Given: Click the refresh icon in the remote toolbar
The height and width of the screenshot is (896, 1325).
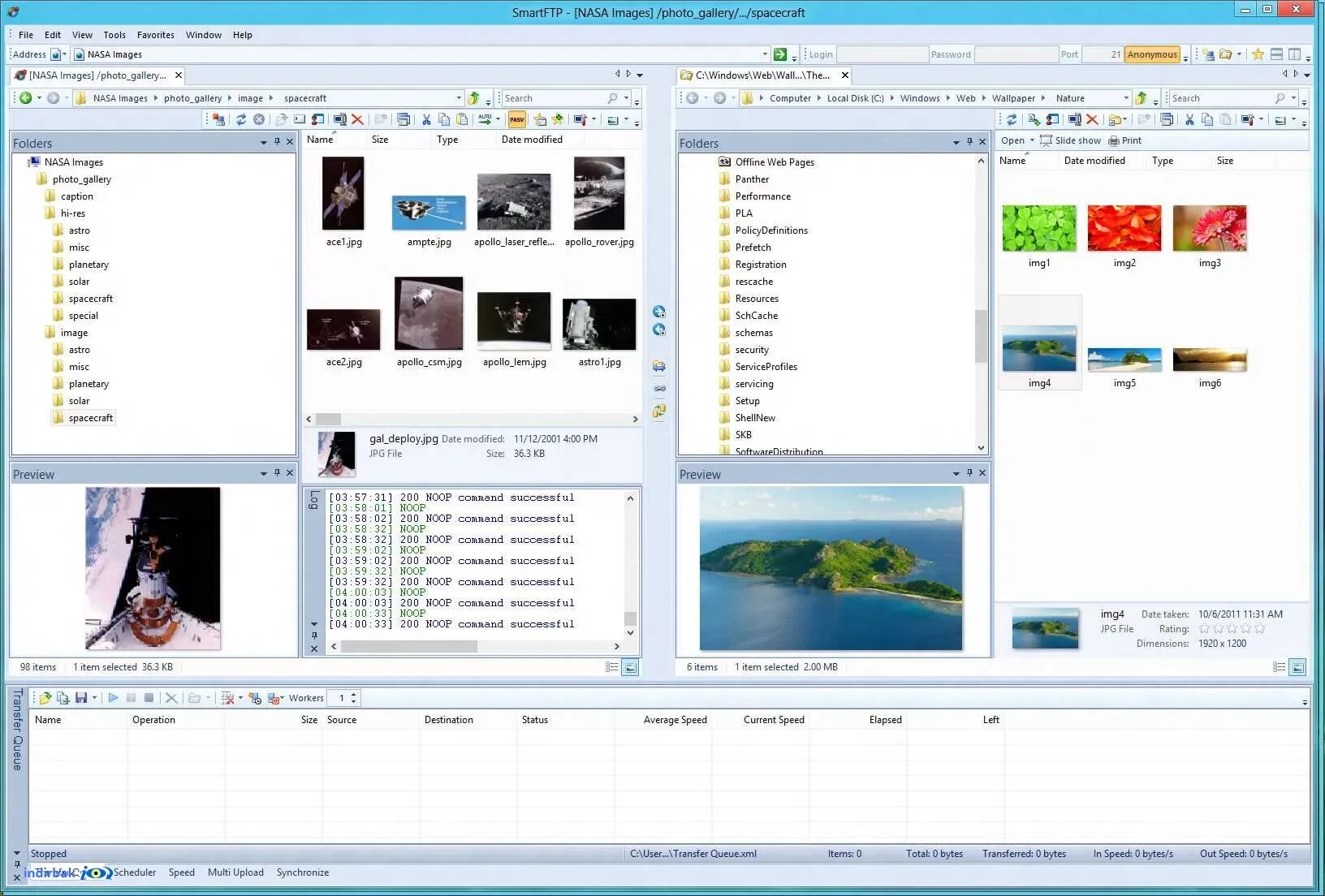Looking at the screenshot, I should pos(241,119).
